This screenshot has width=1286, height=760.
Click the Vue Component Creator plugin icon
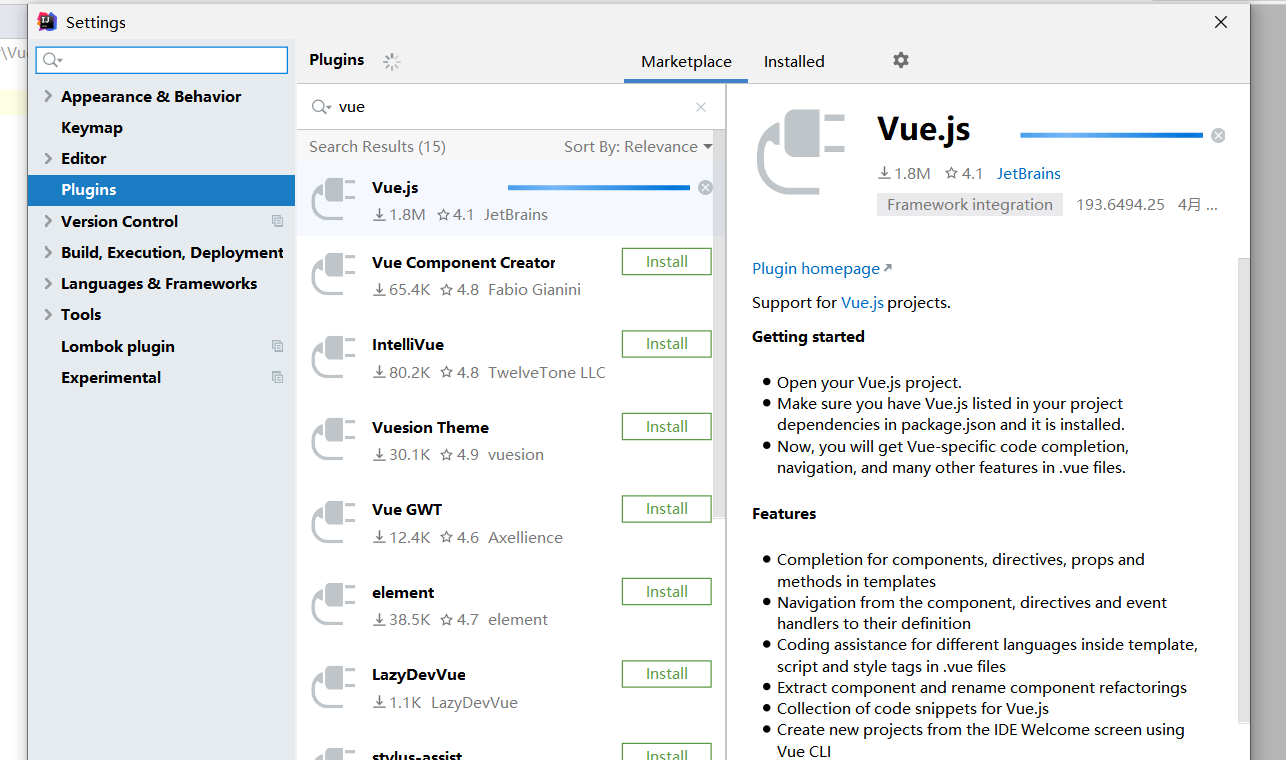[x=334, y=274]
